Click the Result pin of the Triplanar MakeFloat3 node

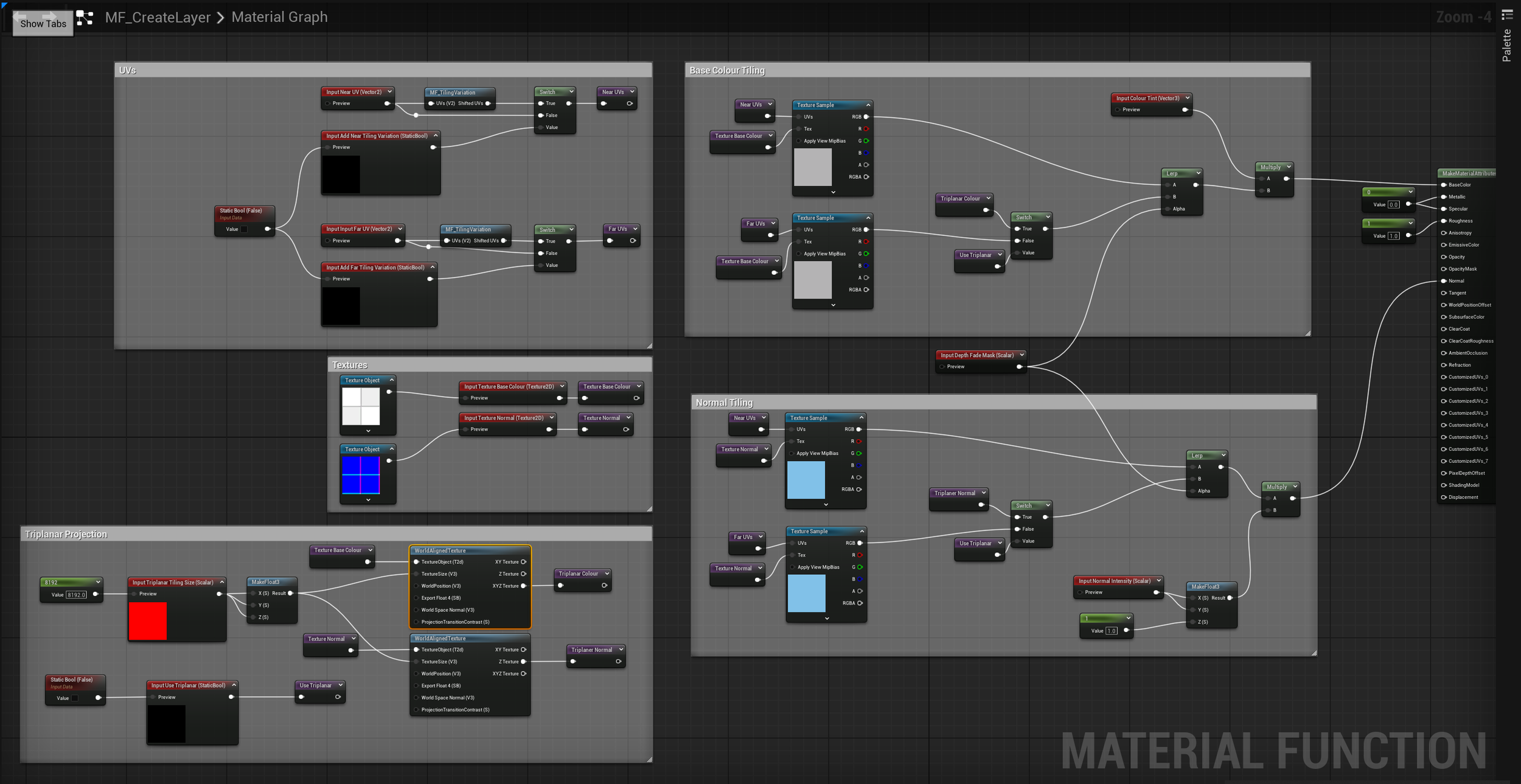click(290, 593)
